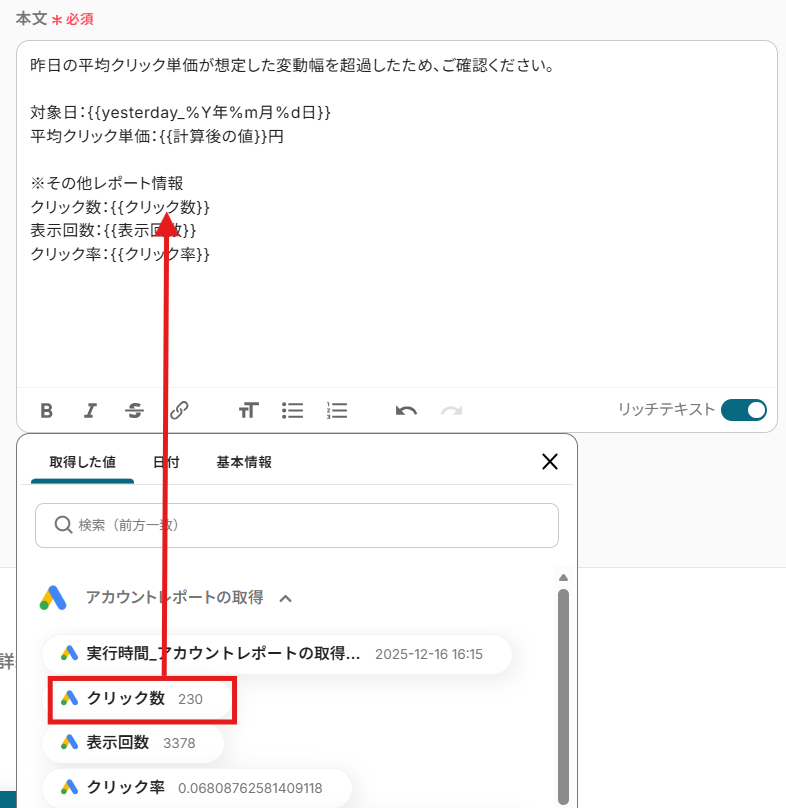
Task: Close the value picker panel with X
Action: 550,462
